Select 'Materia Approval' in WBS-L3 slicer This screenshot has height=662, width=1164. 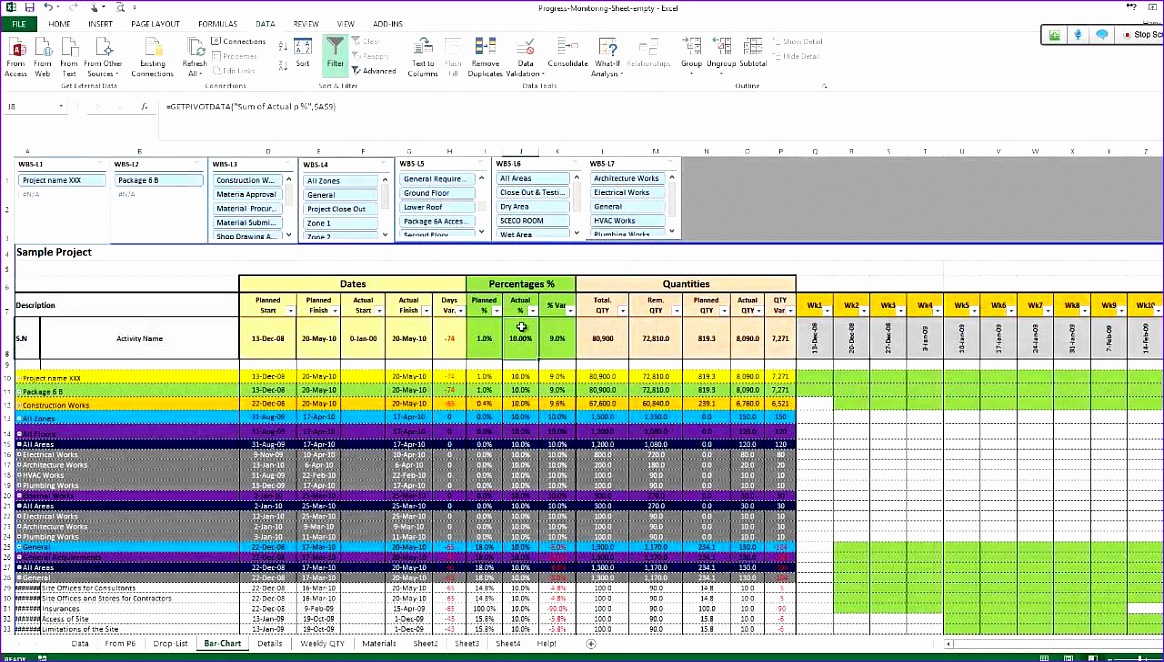pos(248,194)
